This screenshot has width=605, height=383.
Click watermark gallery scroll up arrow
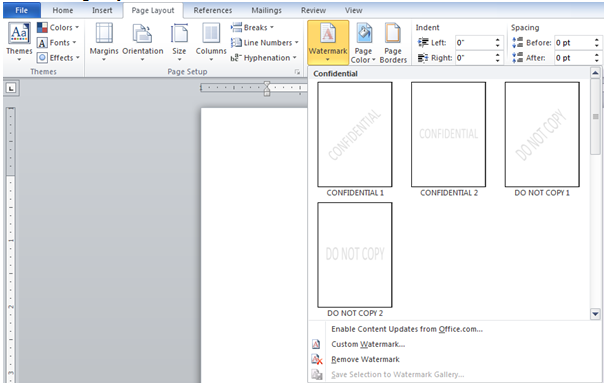coord(595,73)
